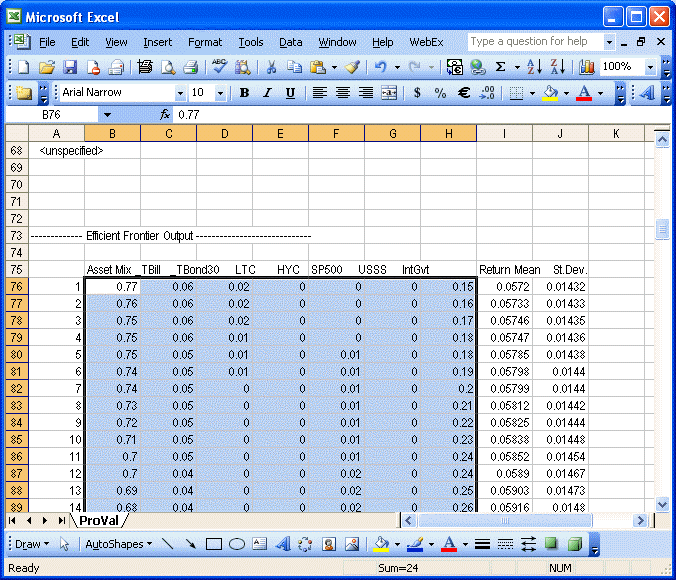Insert WordArt from the Drawing toolbar

tap(282, 545)
